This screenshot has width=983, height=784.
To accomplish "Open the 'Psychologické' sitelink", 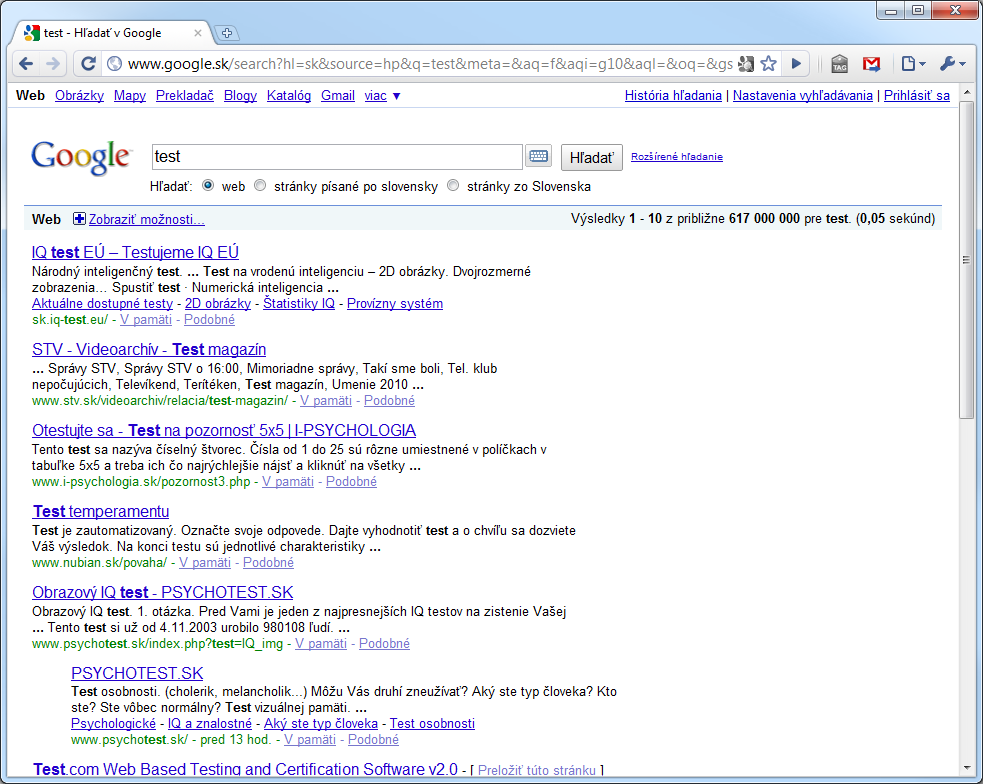I will coord(113,723).
